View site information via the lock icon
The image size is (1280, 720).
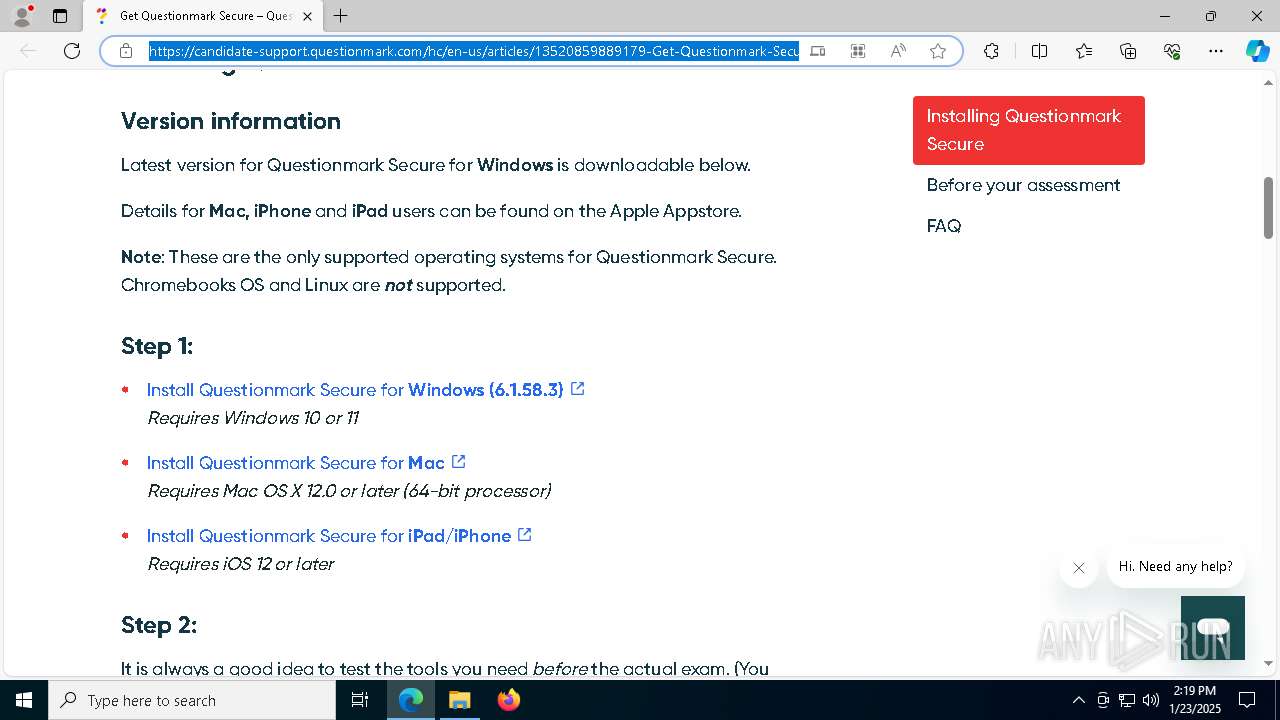pos(126,51)
